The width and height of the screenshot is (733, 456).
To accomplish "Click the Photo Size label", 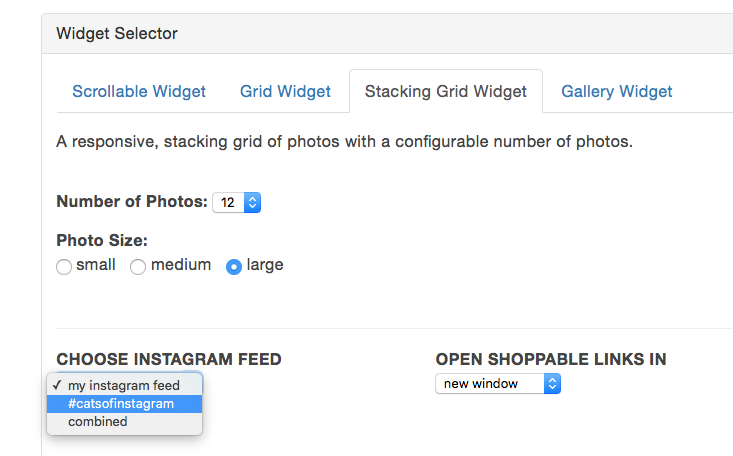I will click(x=102, y=240).
